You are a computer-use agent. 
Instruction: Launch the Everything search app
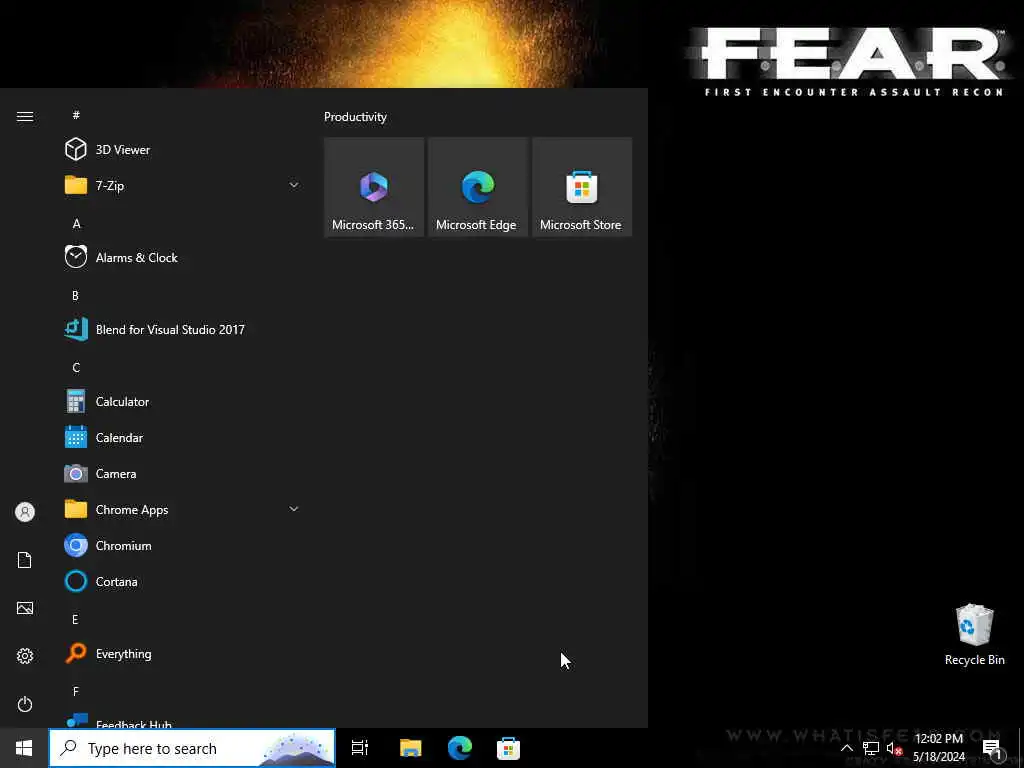coord(182,653)
